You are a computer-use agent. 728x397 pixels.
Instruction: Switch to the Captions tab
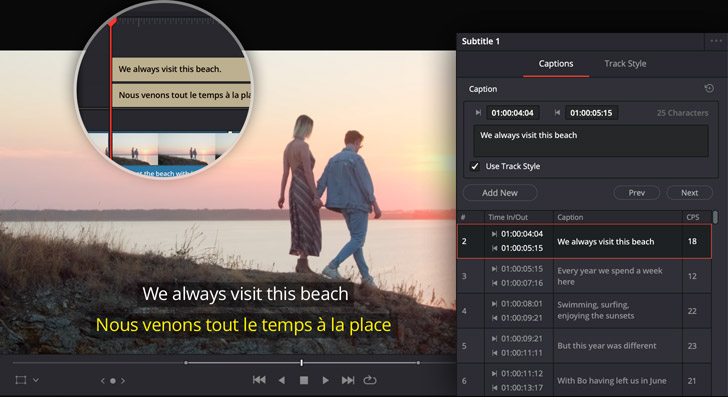click(556, 64)
